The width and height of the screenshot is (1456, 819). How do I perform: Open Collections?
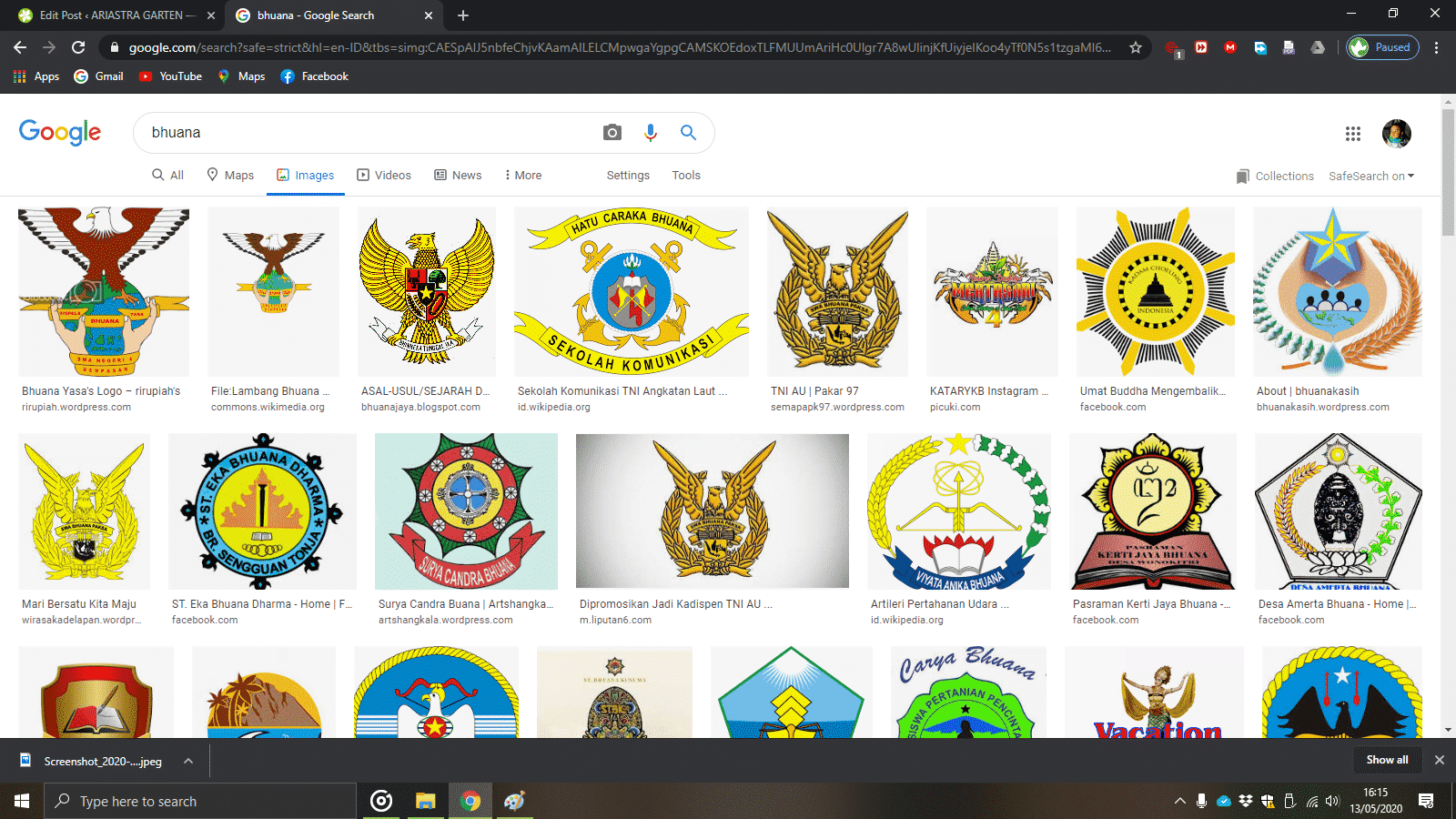pyautogui.click(x=1275, y=176)
